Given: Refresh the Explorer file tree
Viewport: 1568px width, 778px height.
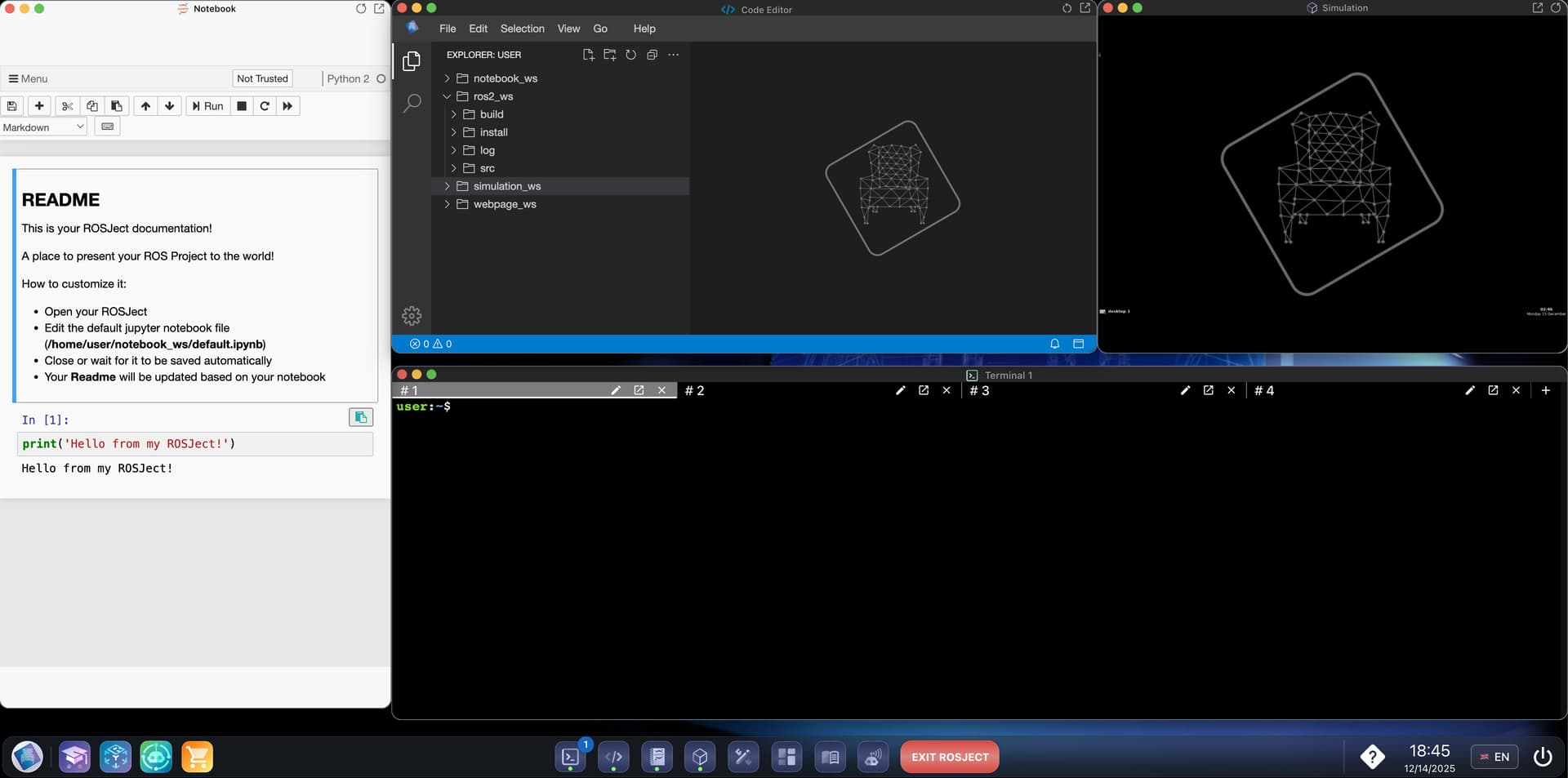Looking at the screenshot, I should pos(630,55).
